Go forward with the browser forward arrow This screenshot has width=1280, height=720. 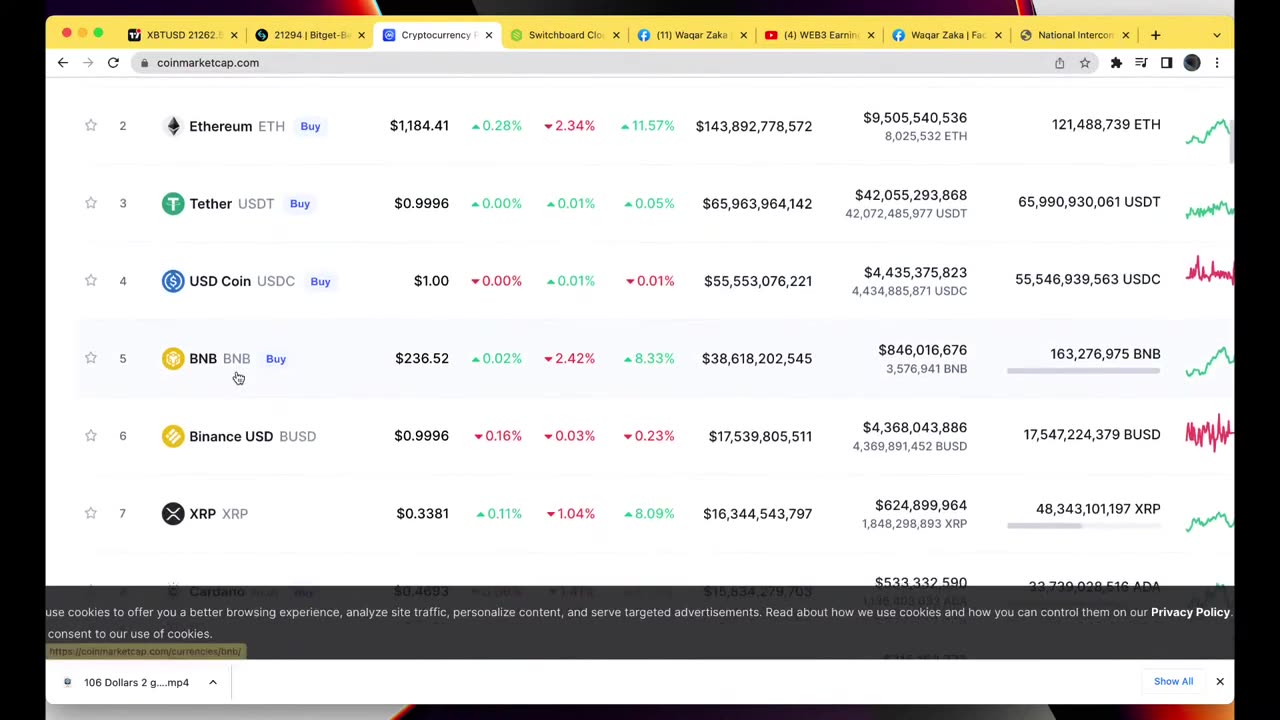[x=88, y=62]
